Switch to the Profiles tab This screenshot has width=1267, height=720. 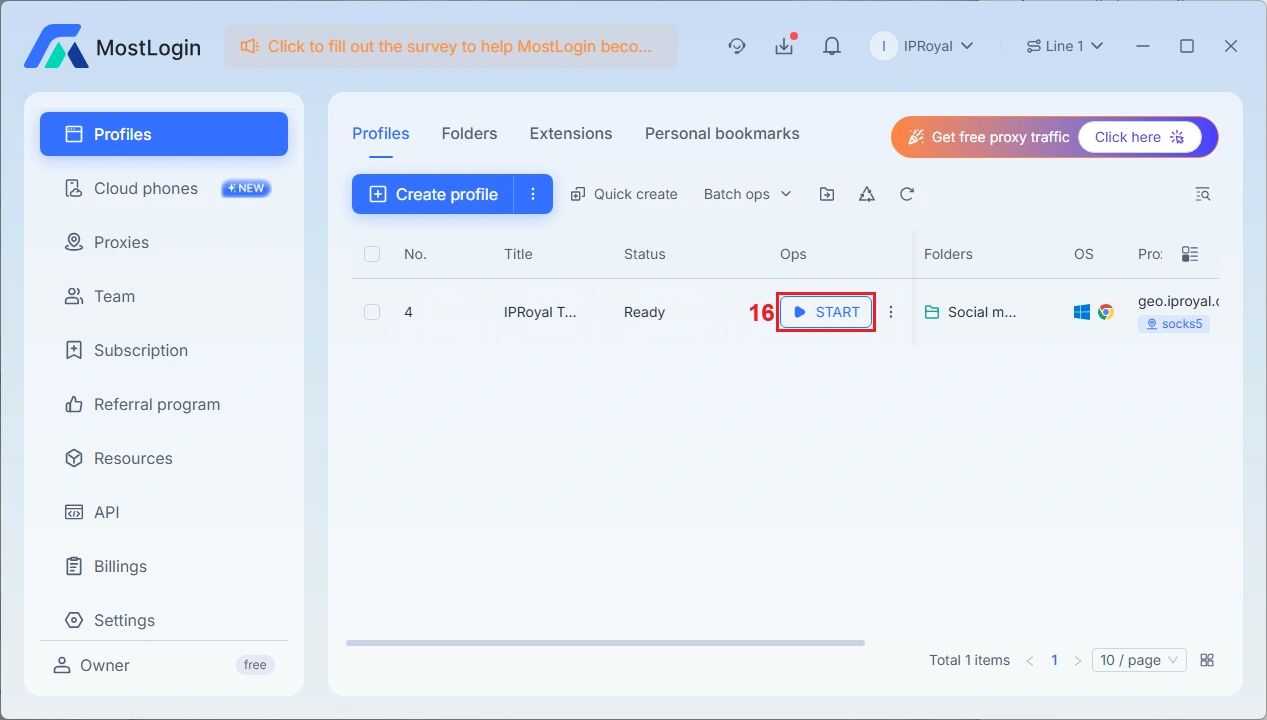point(381,134)
